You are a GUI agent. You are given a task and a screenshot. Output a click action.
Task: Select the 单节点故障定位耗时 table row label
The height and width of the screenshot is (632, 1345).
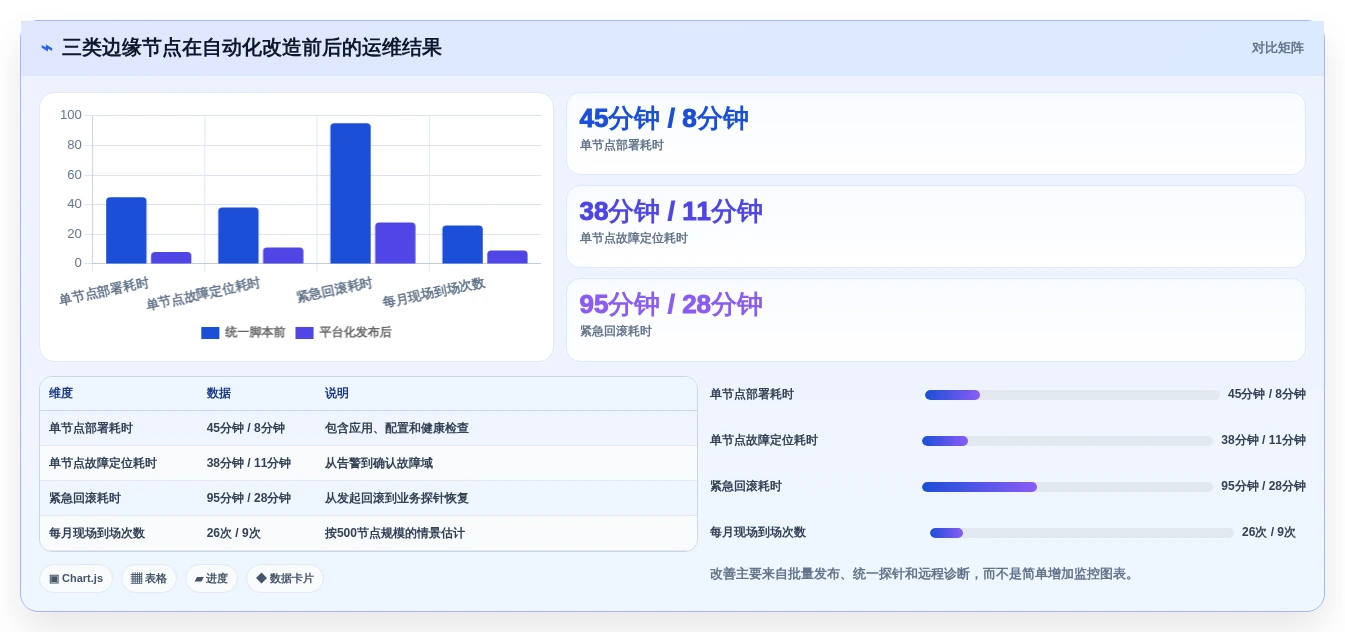pyautogui.click(x=103, y=463)
